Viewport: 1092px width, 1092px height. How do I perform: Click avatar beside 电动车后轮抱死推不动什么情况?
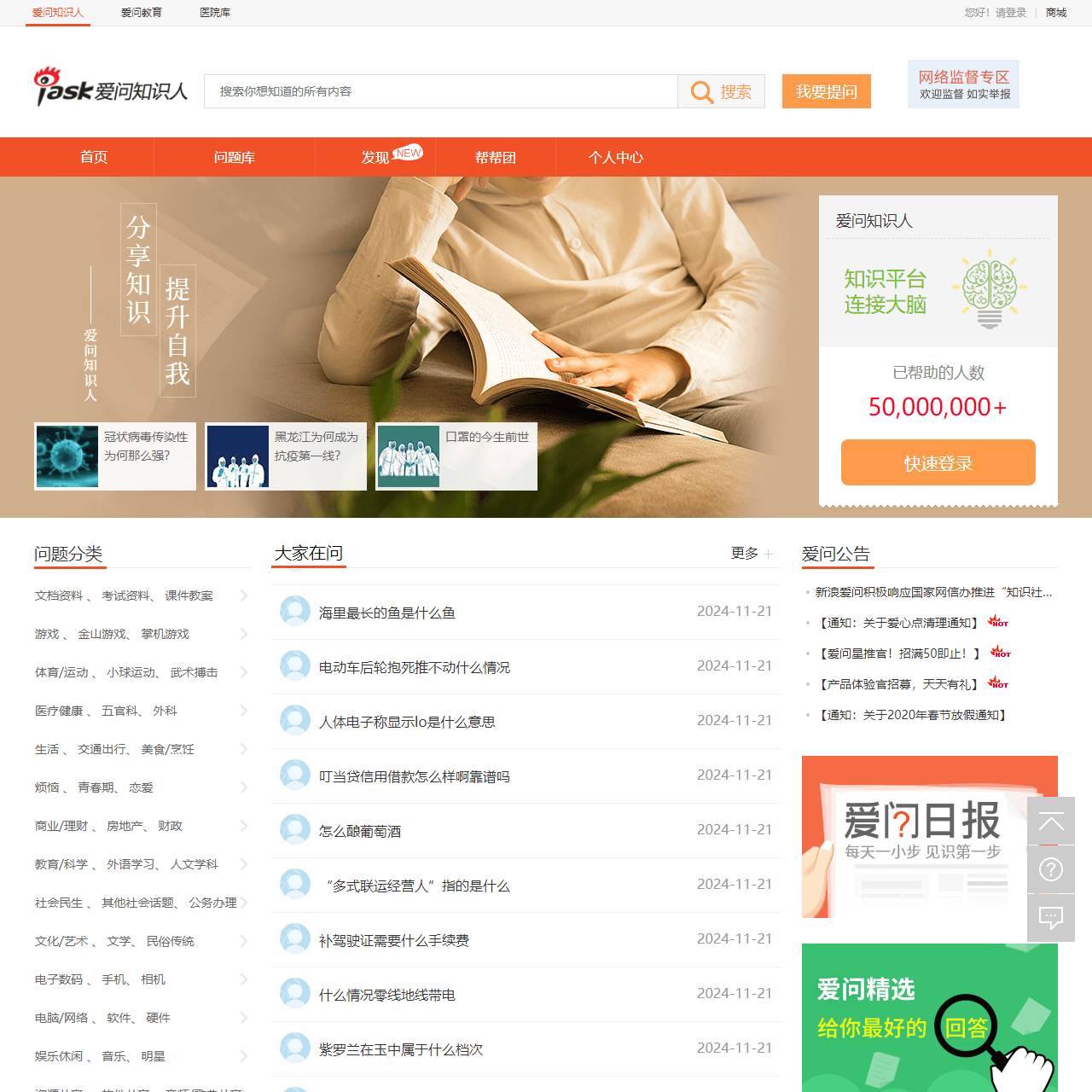pos(295,665)
